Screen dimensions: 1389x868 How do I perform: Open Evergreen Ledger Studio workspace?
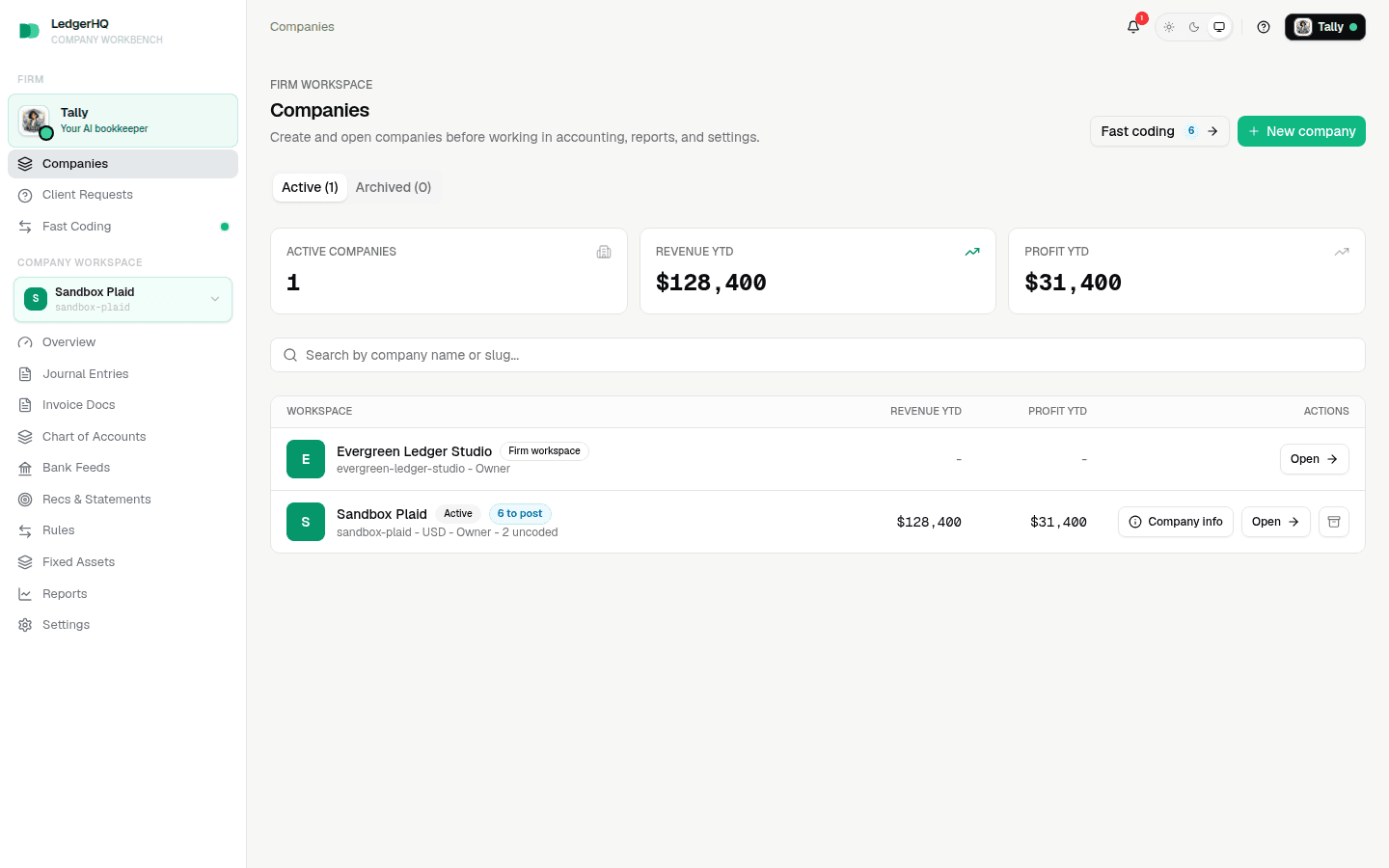pos(1314,459)
